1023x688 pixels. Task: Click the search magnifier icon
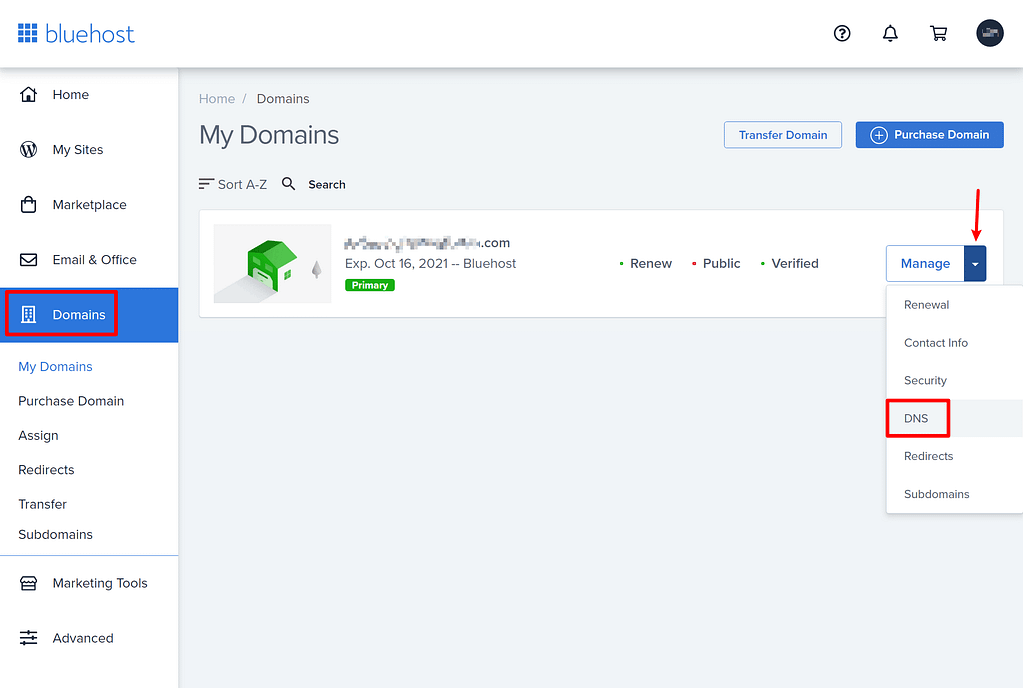coord(288,184)
